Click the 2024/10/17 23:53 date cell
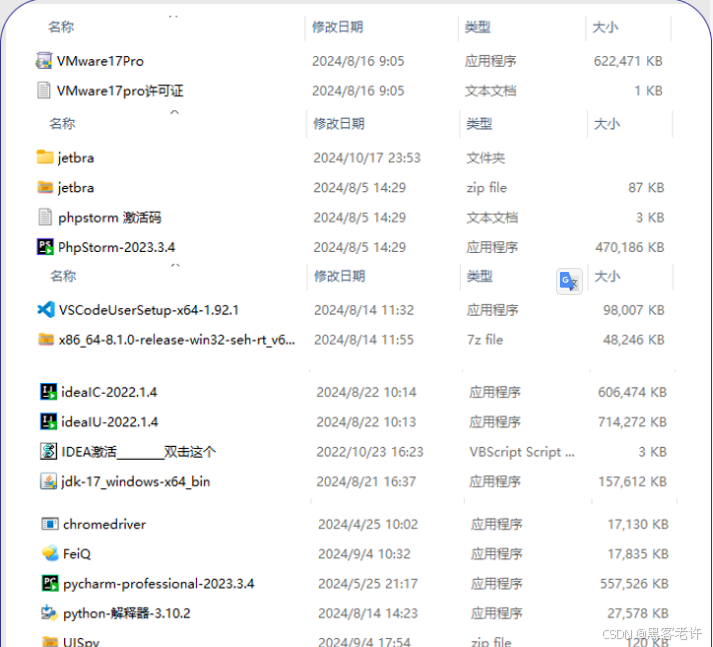The image size is (713, 647). (x=367, y=158)
